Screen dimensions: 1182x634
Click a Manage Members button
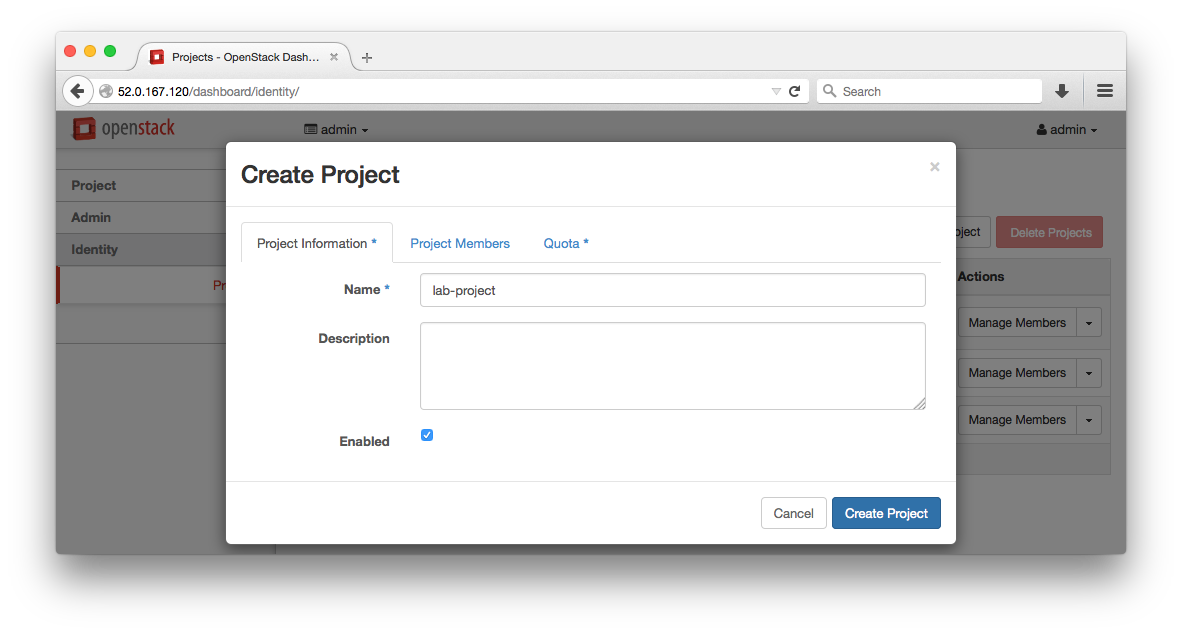(x=1016, y=322)
